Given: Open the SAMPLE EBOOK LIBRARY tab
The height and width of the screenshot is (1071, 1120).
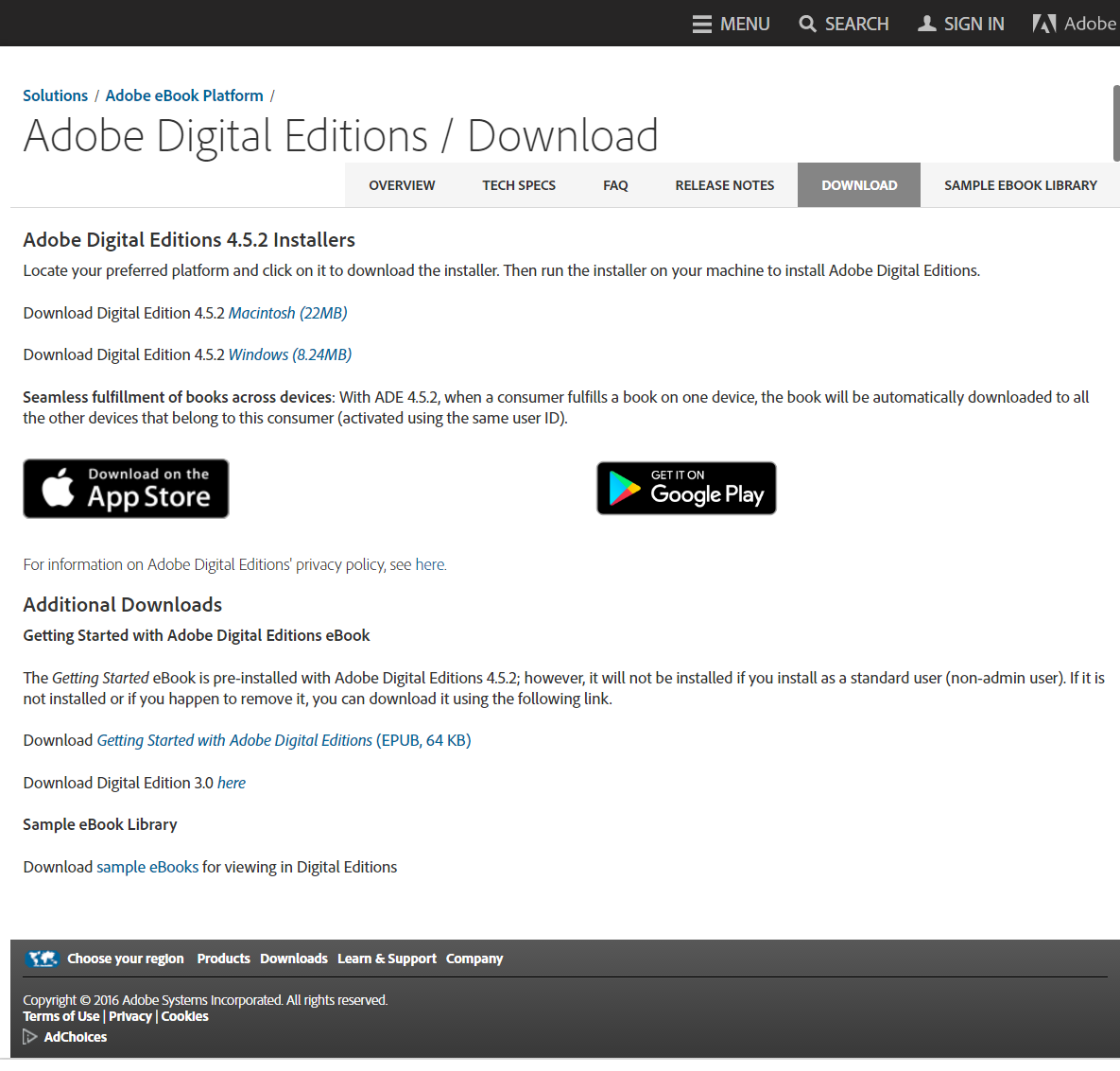Looking at the screenshot, I should point(1020,184).
